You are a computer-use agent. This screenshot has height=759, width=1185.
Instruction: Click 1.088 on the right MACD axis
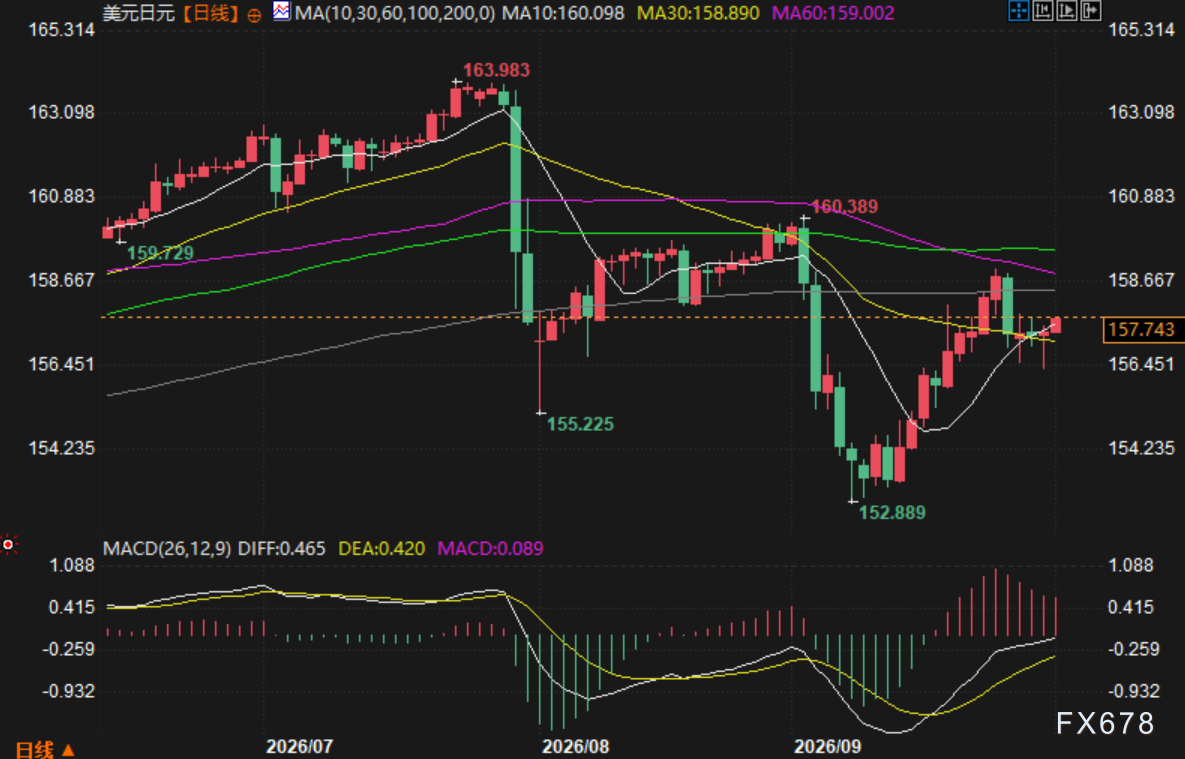[1131, 565]
